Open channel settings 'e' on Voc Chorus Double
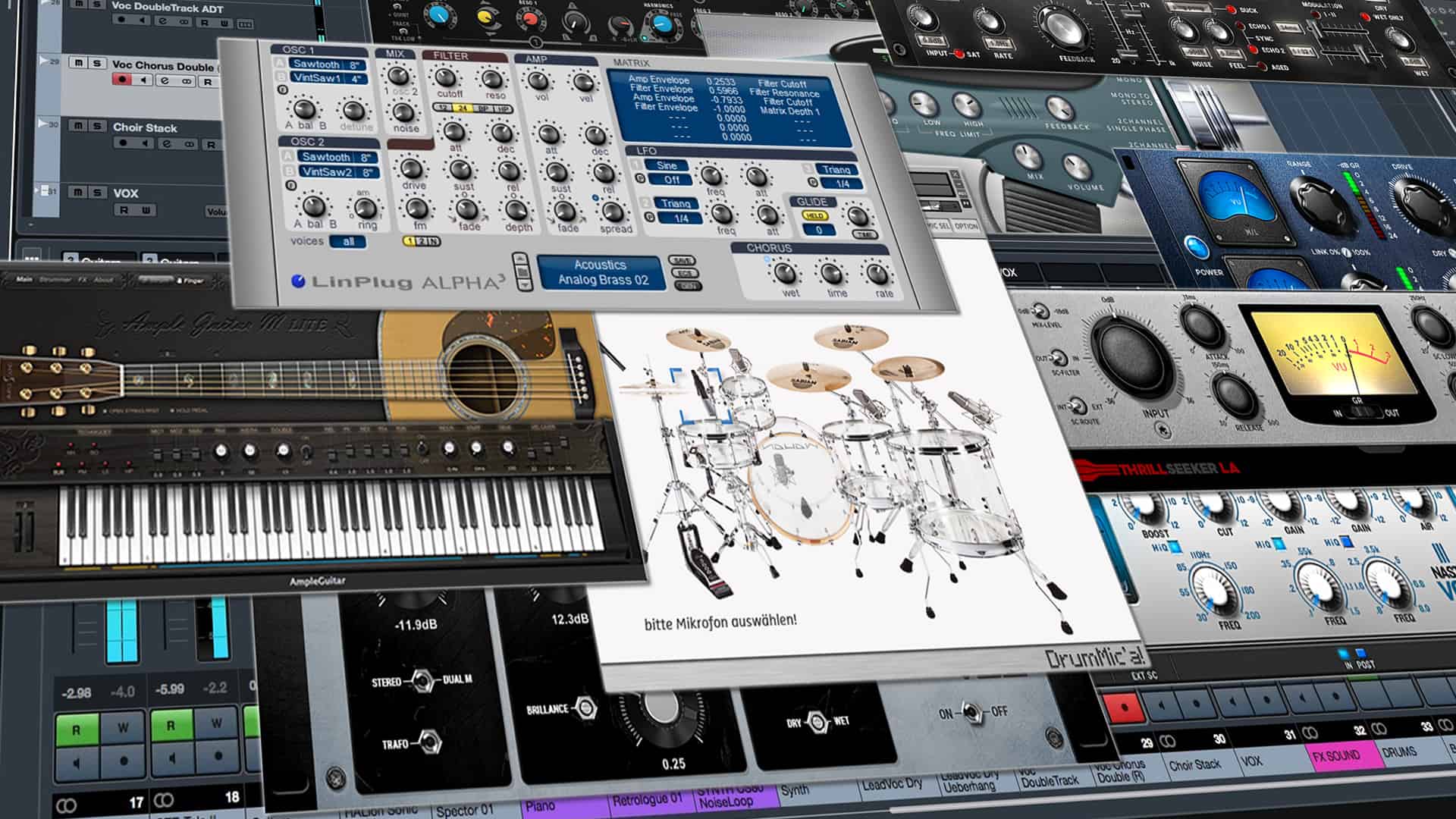Viewport: 1456px width, 819px height. coord(165,80)
